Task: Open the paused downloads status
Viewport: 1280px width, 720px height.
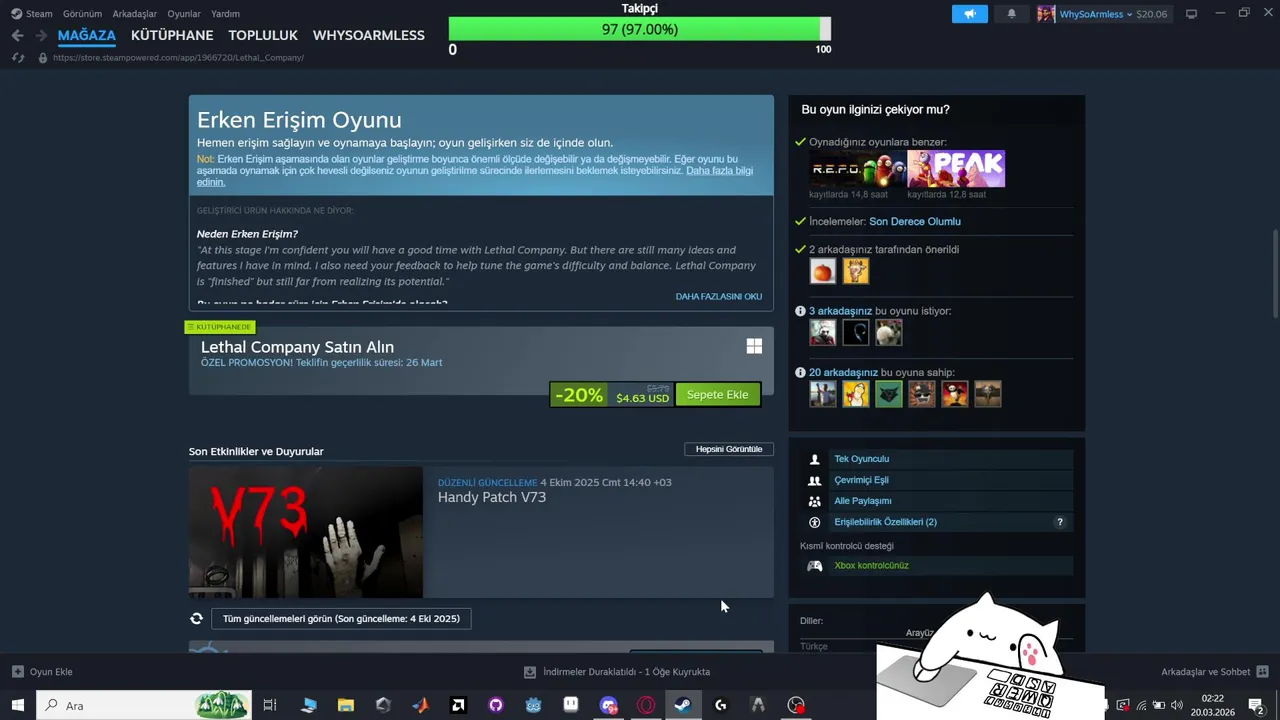Action: [617, 672]
